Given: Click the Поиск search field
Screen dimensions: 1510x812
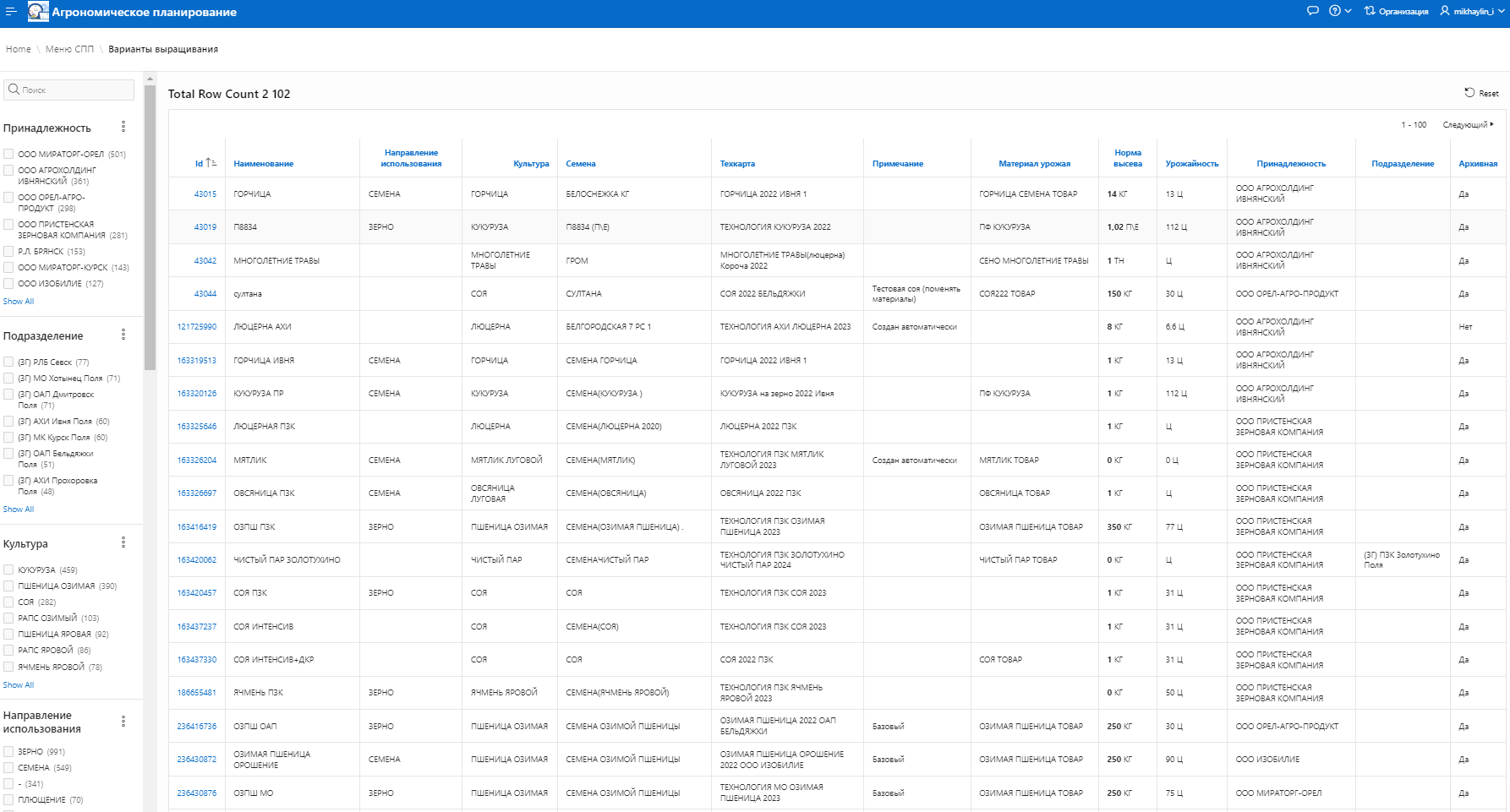Looking at the screenshot, I should tap(74, 90).
